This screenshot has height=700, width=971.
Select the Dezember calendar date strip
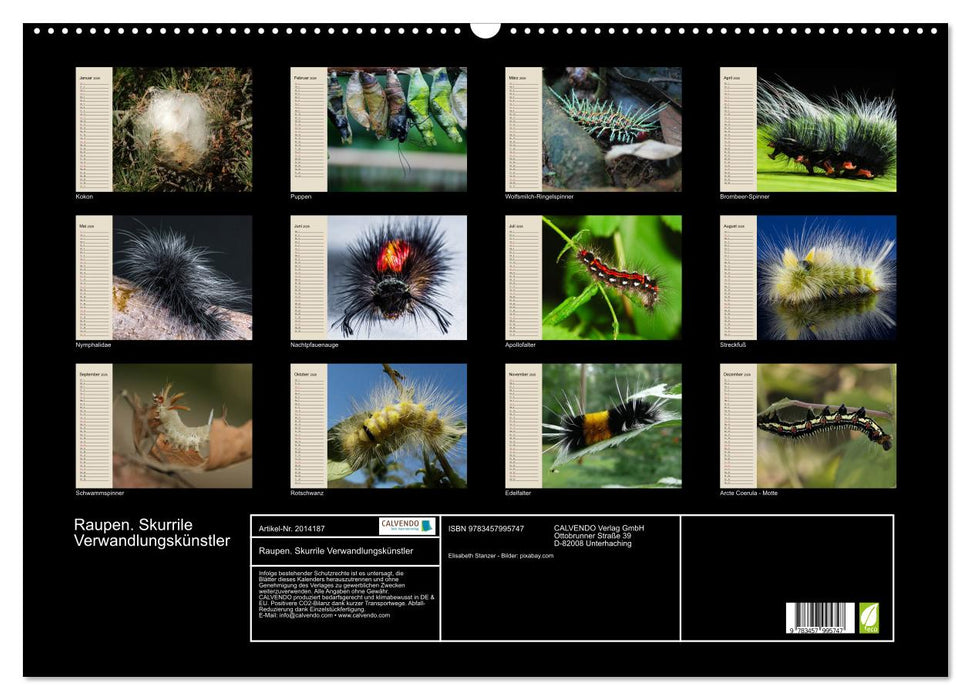[x=738, y=425]
